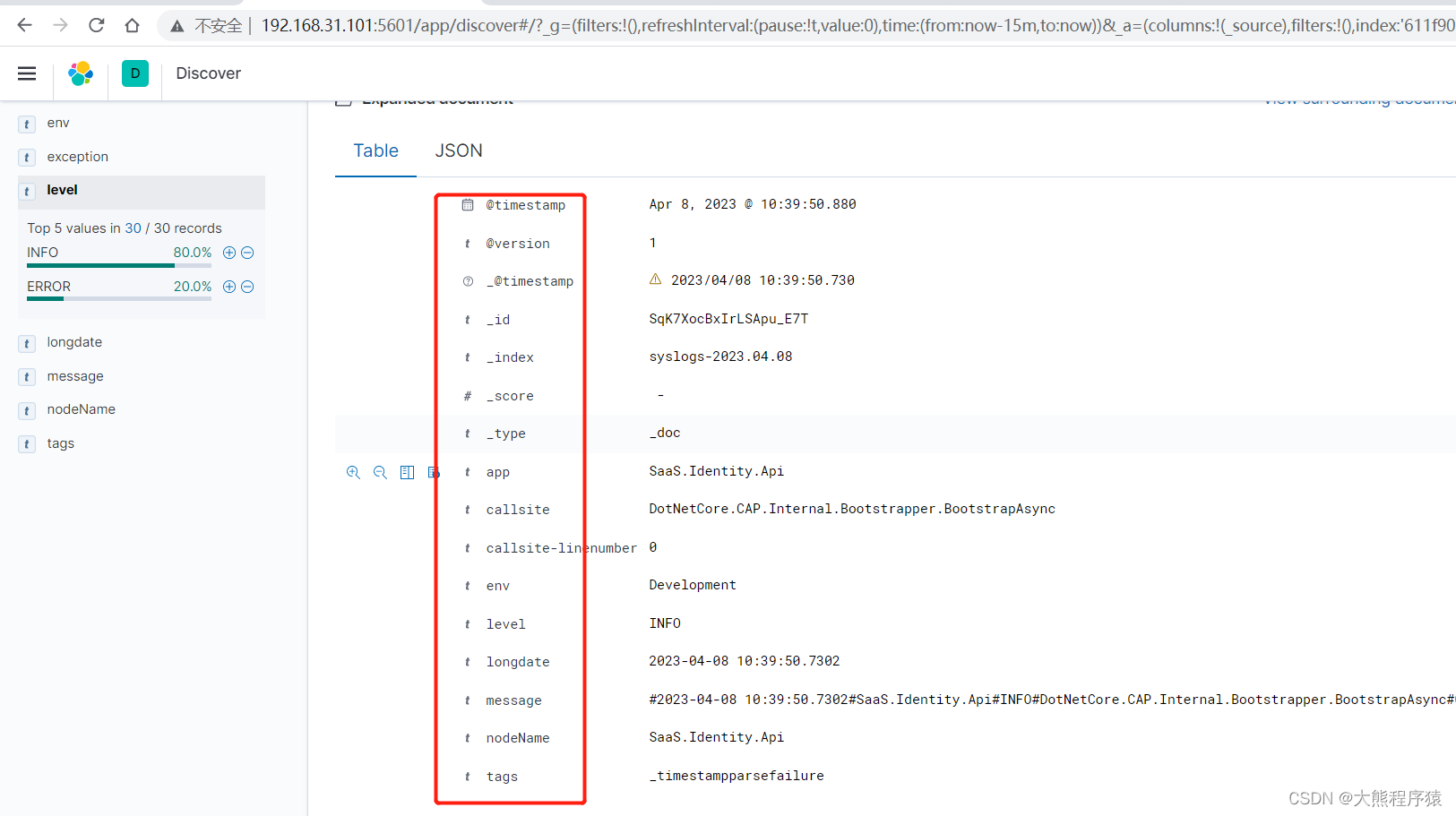Viewport: 1456px width, 816px height.
Task: Select the magnify-minus filter-out icon on app row
Action: click(380, 472)
